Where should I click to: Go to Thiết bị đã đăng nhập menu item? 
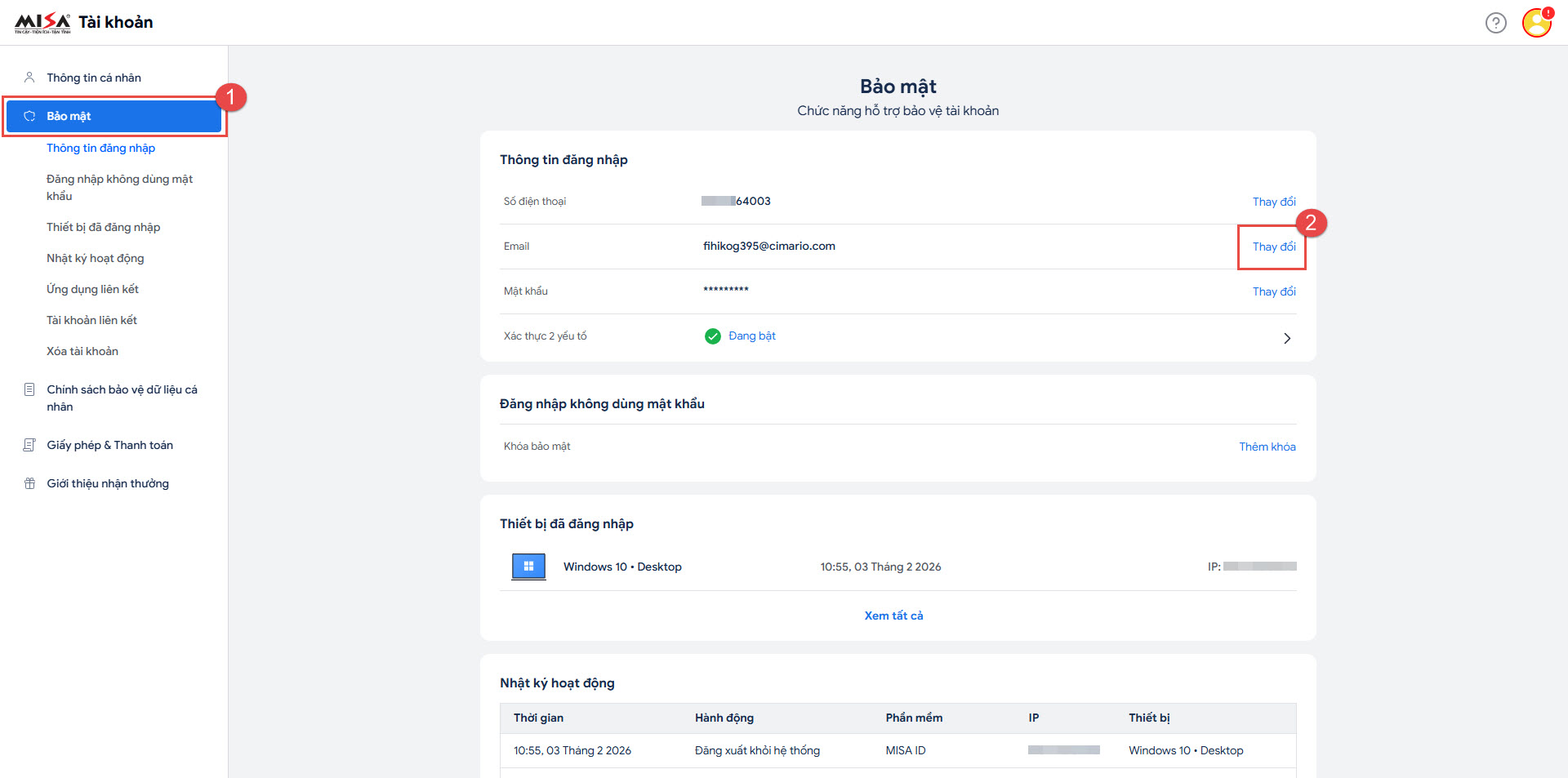[x=103, y=227]
